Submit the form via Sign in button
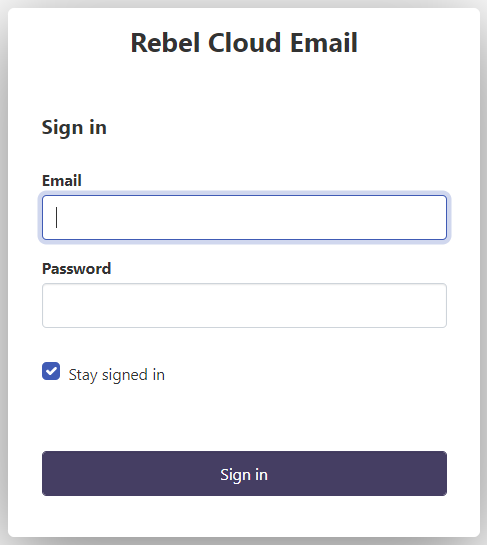This screenshot has height=545, width=487. tap(244, 473)
